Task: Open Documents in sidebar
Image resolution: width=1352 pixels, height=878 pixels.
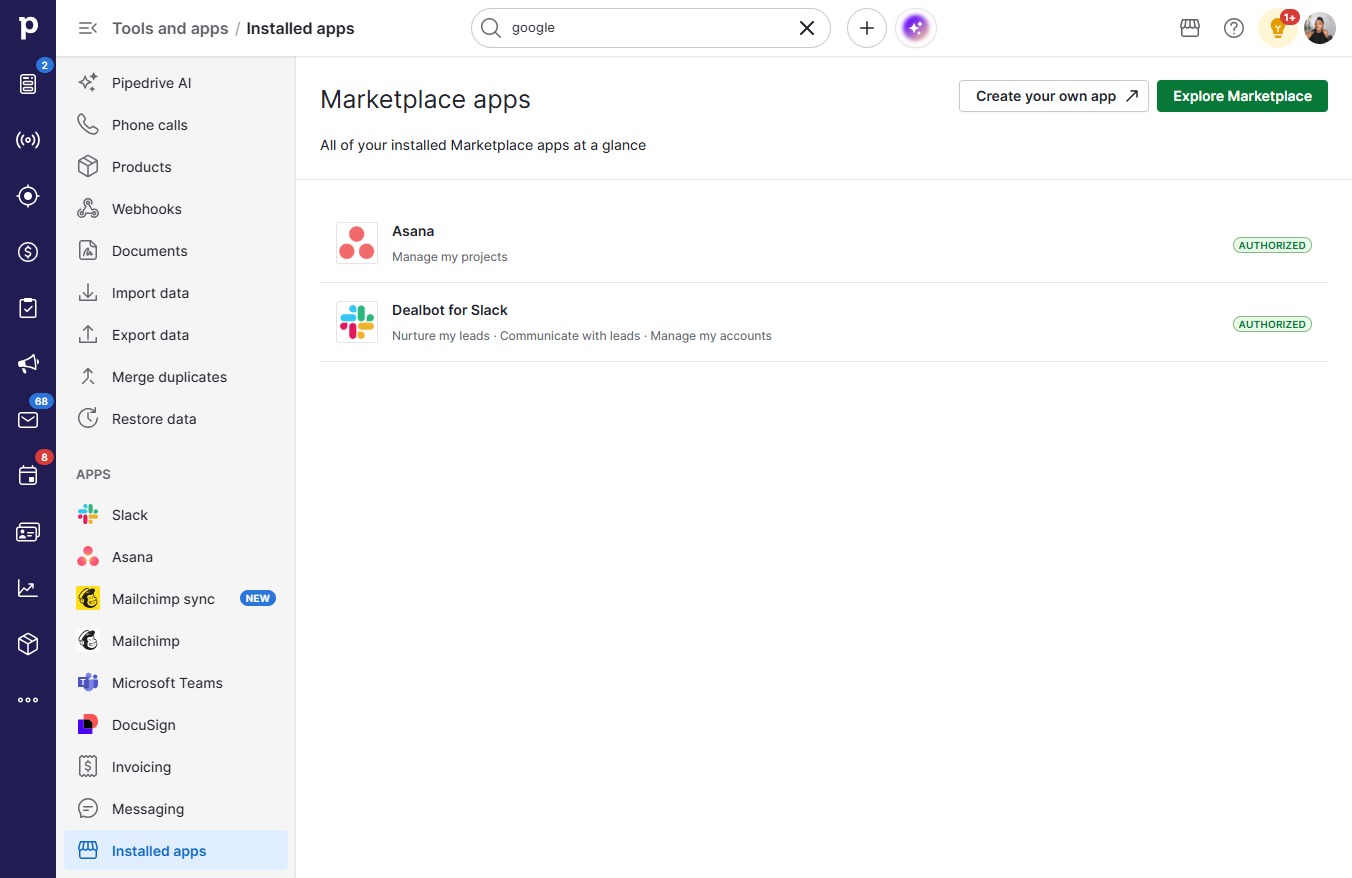Action: (176, 251)
